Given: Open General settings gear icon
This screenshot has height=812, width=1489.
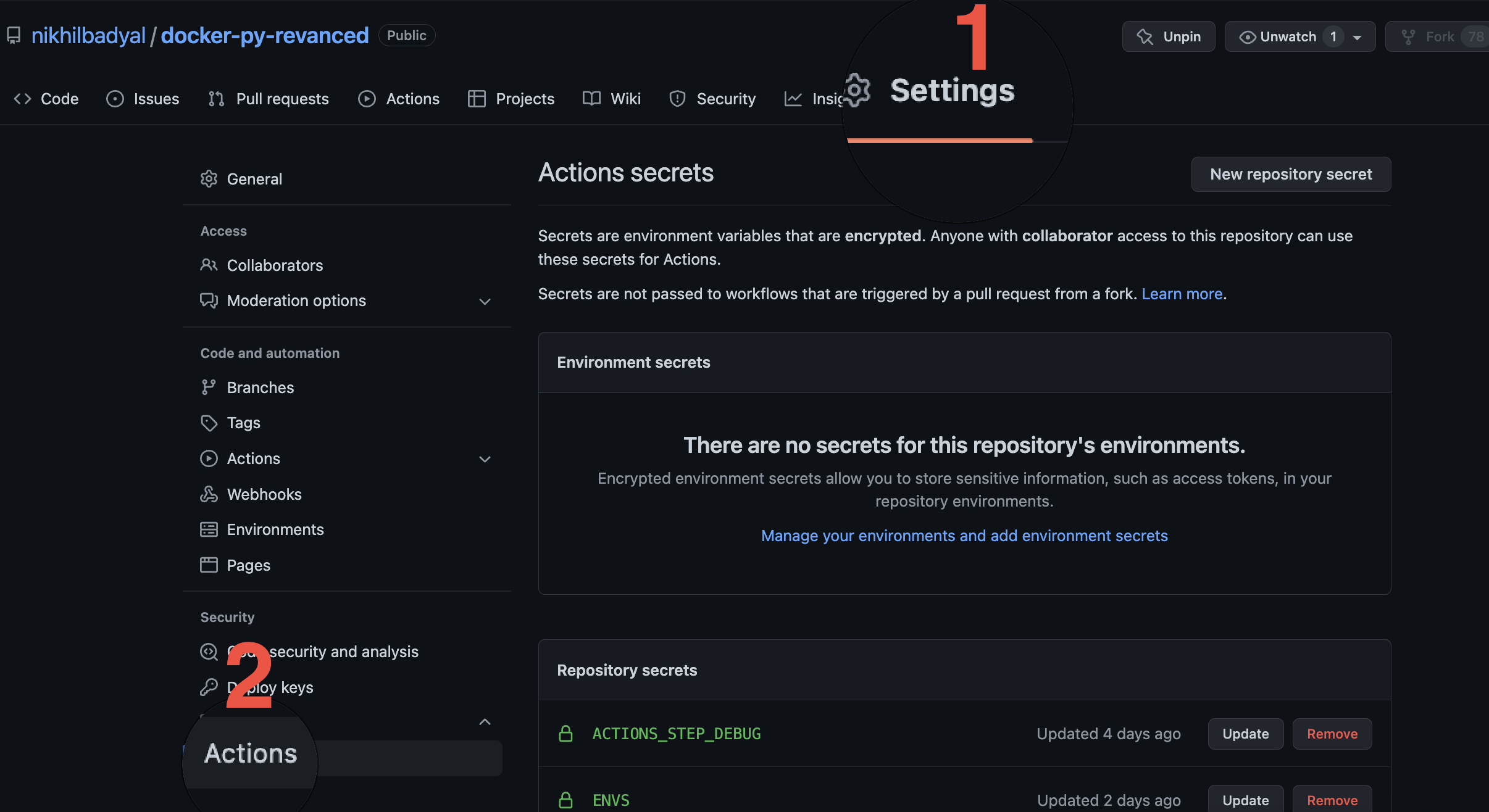Looking at the screenshot, I should coord(209,179).
